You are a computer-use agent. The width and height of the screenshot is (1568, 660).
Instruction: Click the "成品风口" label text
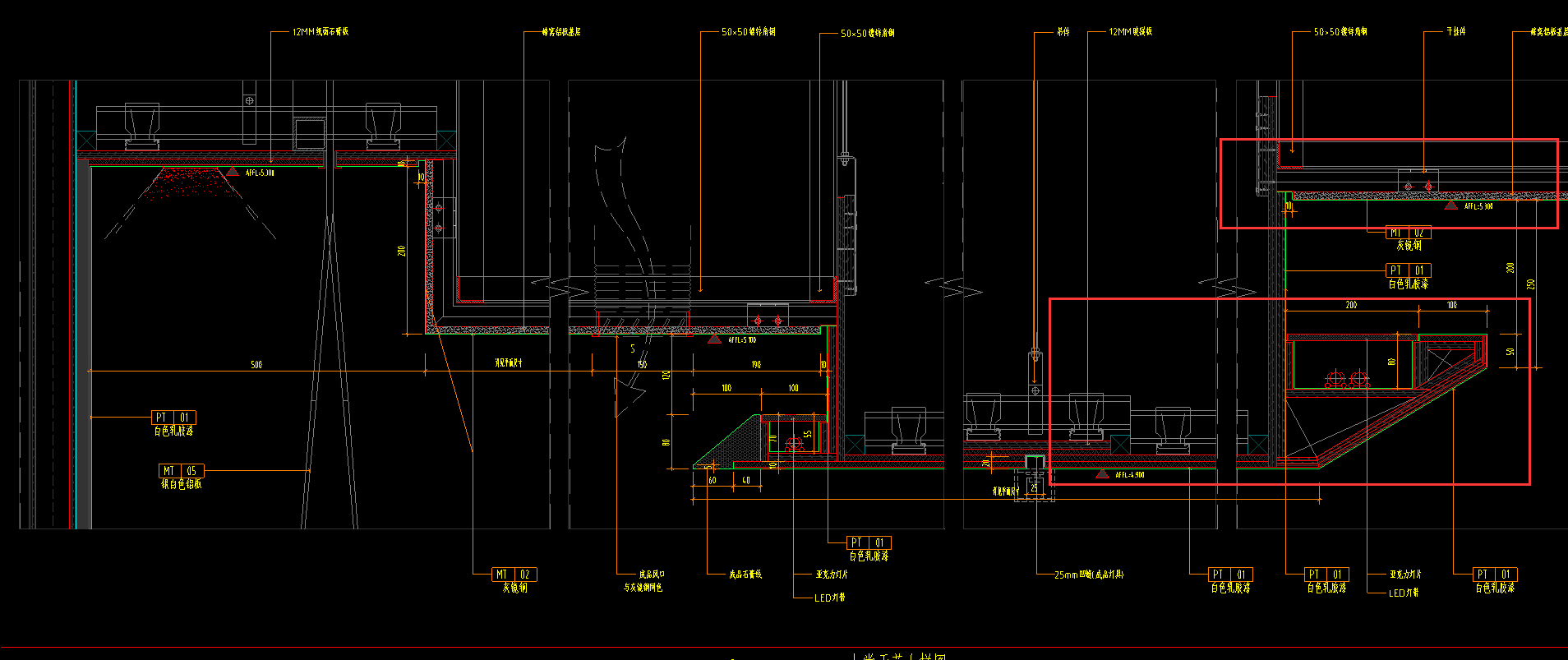652,575
